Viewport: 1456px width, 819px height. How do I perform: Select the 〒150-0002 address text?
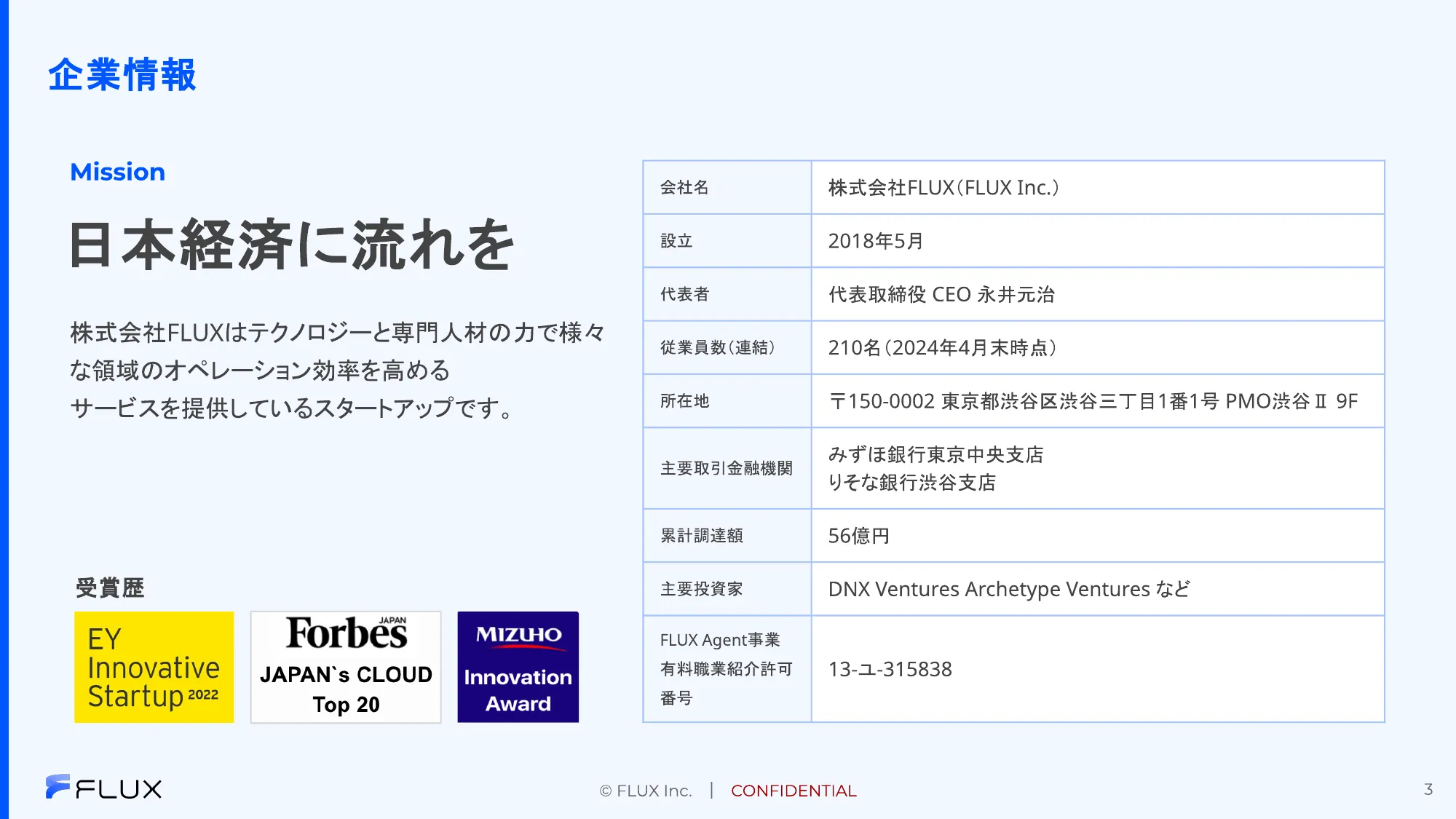tap(1093, 401)
